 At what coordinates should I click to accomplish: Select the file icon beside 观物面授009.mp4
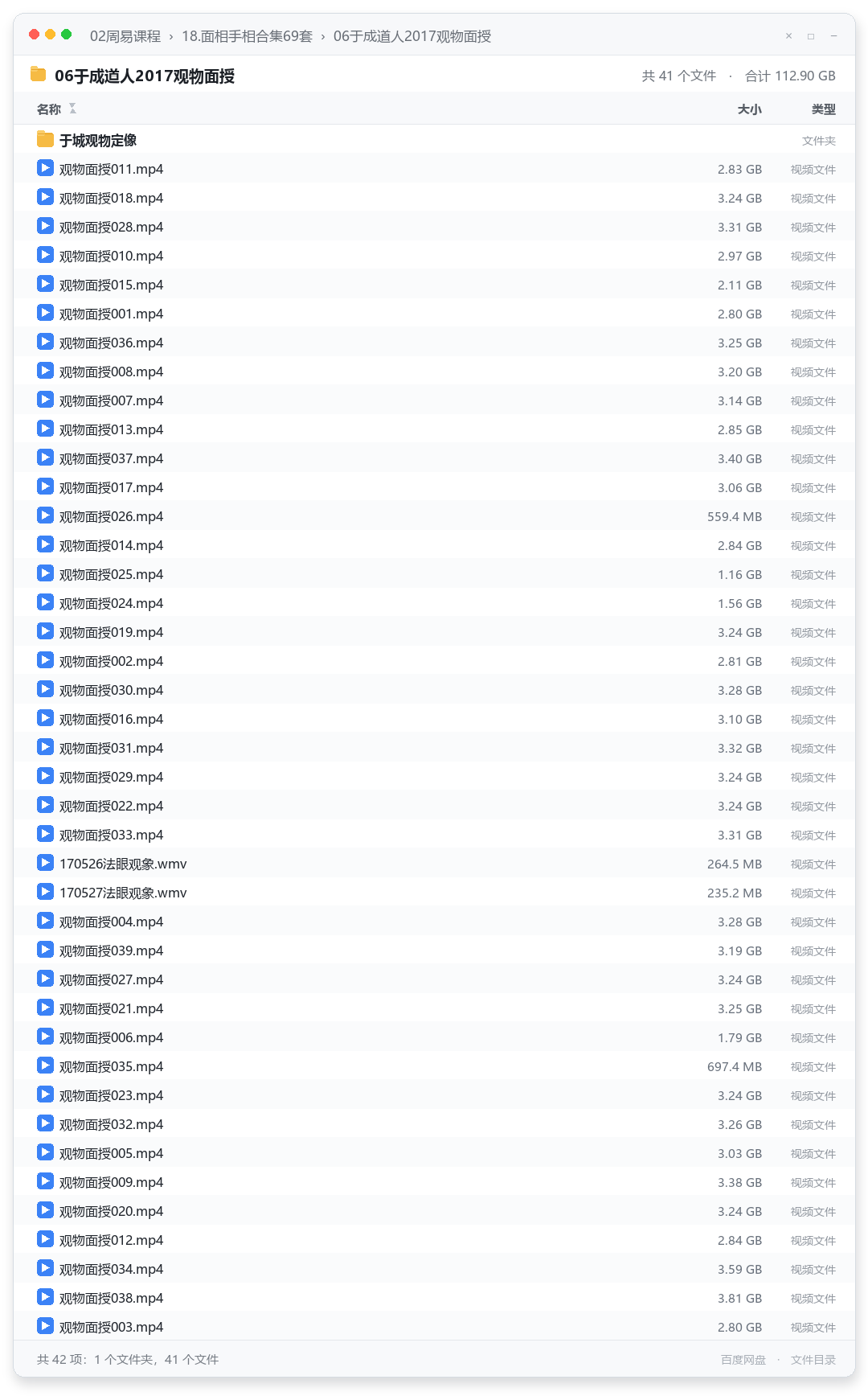pos(45,1182)
